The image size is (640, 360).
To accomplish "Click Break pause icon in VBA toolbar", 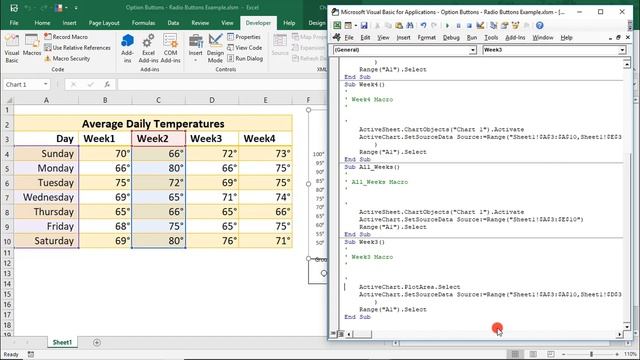I will point(458,25).
